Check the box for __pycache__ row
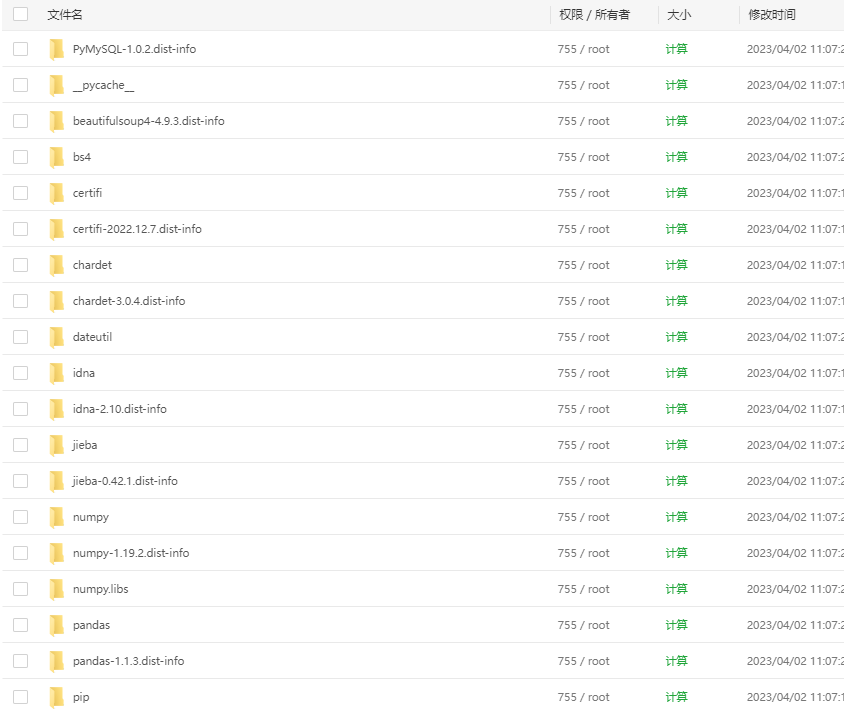 20,85
